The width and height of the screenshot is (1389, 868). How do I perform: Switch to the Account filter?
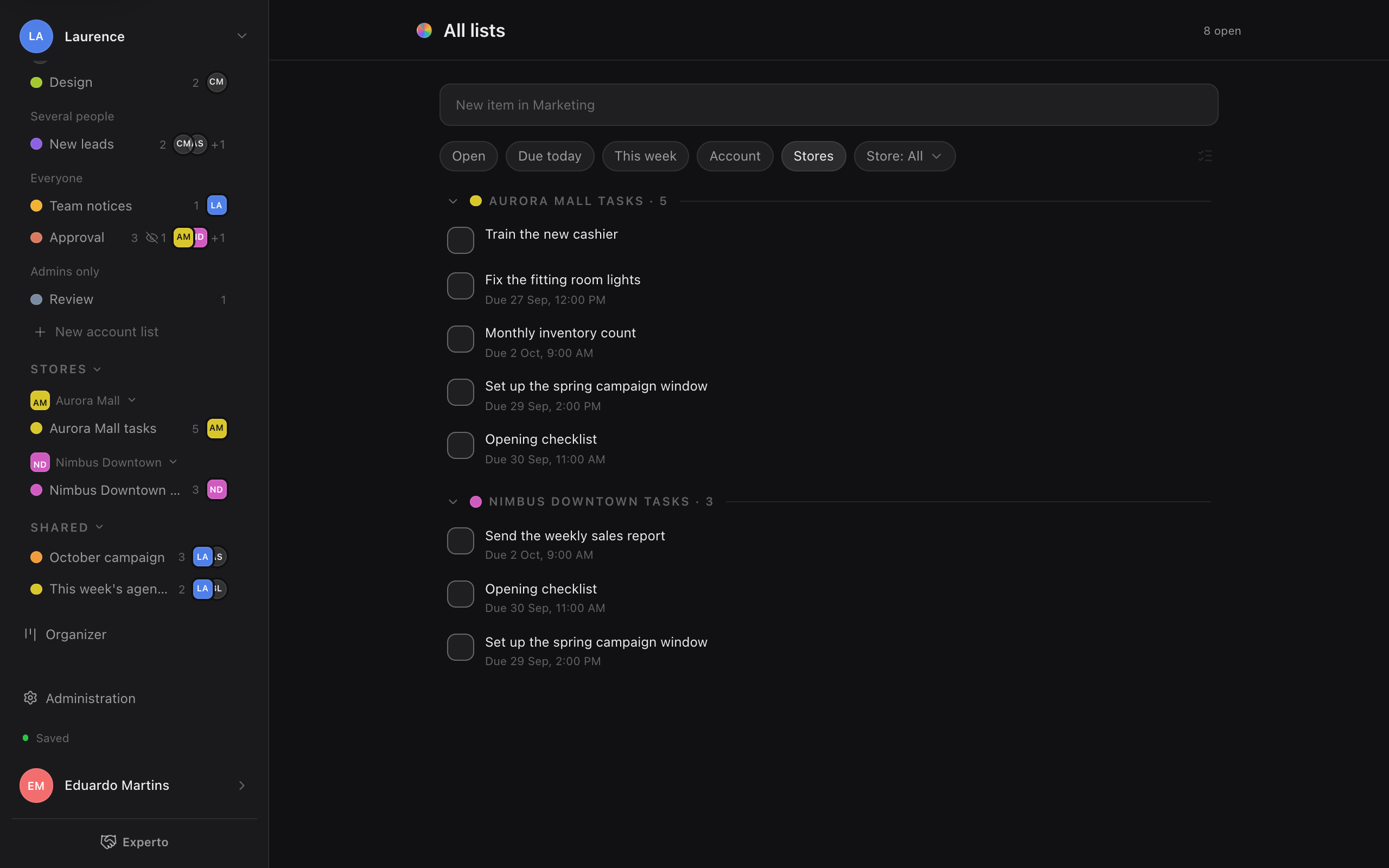point(735,156)
